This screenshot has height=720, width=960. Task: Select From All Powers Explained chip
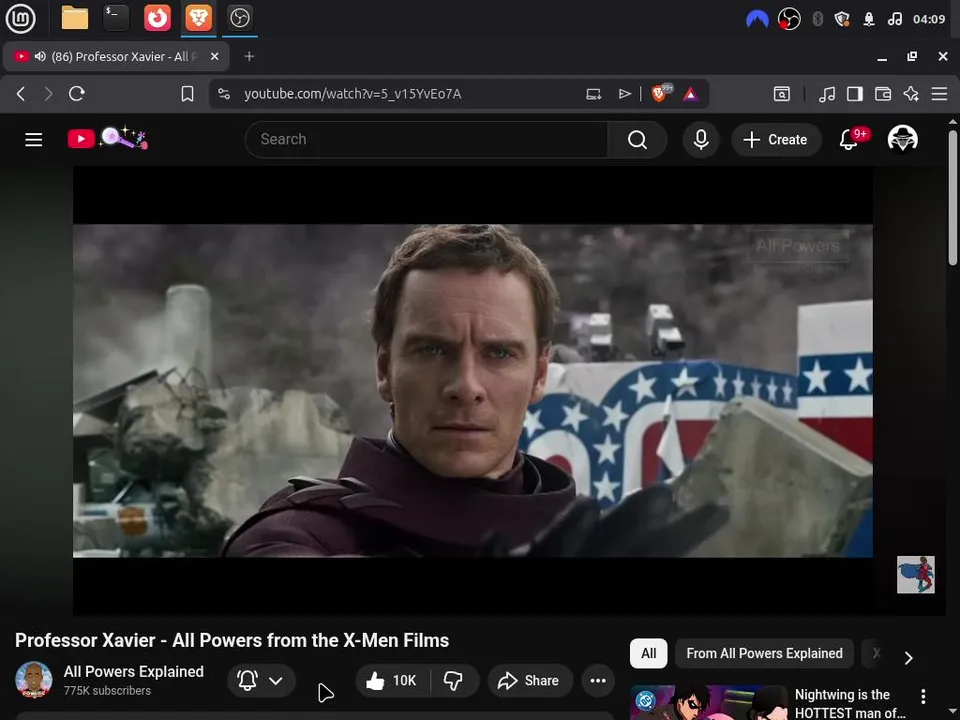point(764,653)
